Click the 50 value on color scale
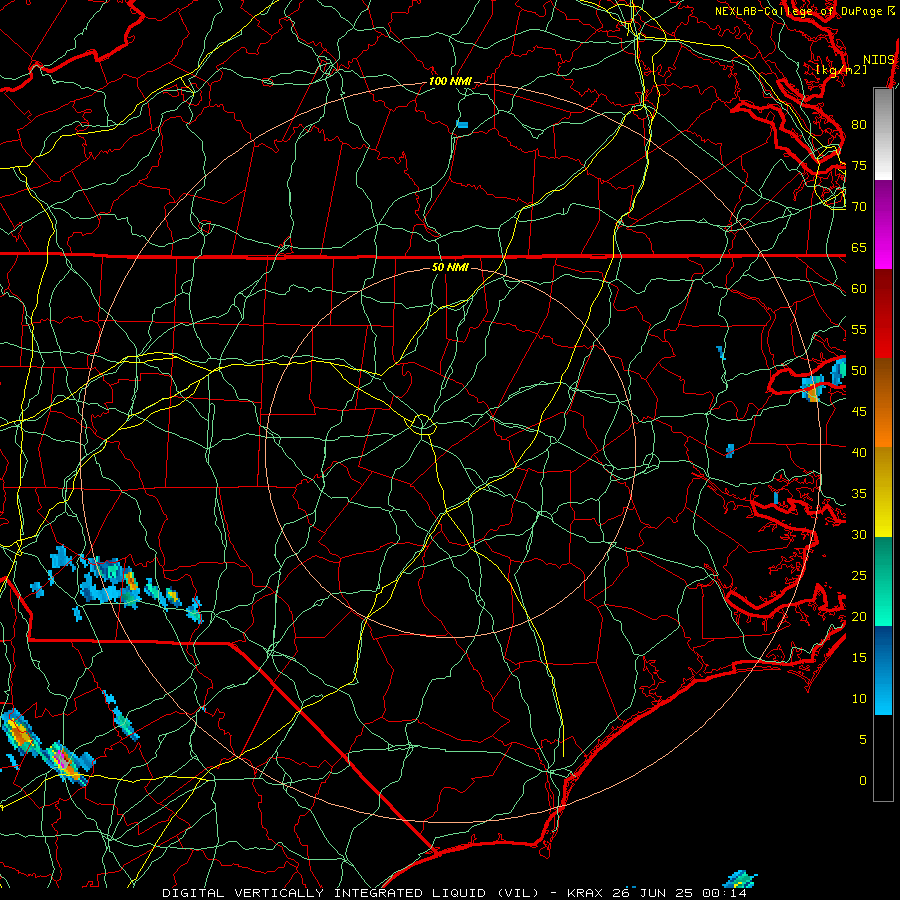The image size is (900, 900). pos(859,370)
